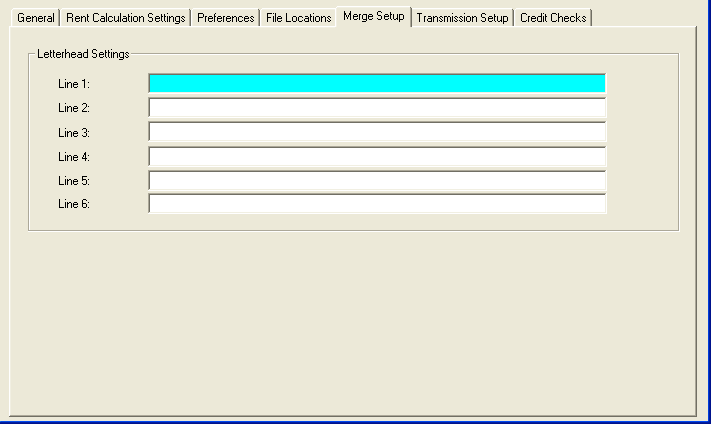Click the "Line 2:" label text

pyautogui.click(x=74, y=108)
